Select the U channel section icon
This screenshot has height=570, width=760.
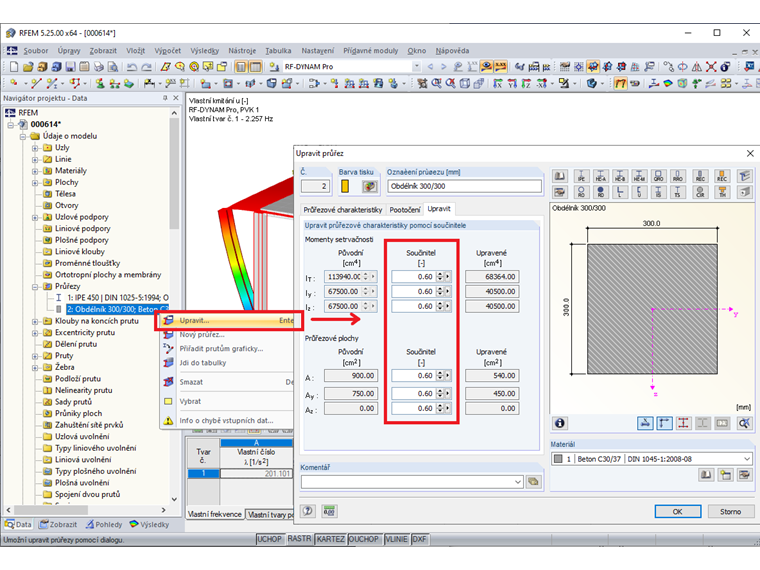point(639,192)
